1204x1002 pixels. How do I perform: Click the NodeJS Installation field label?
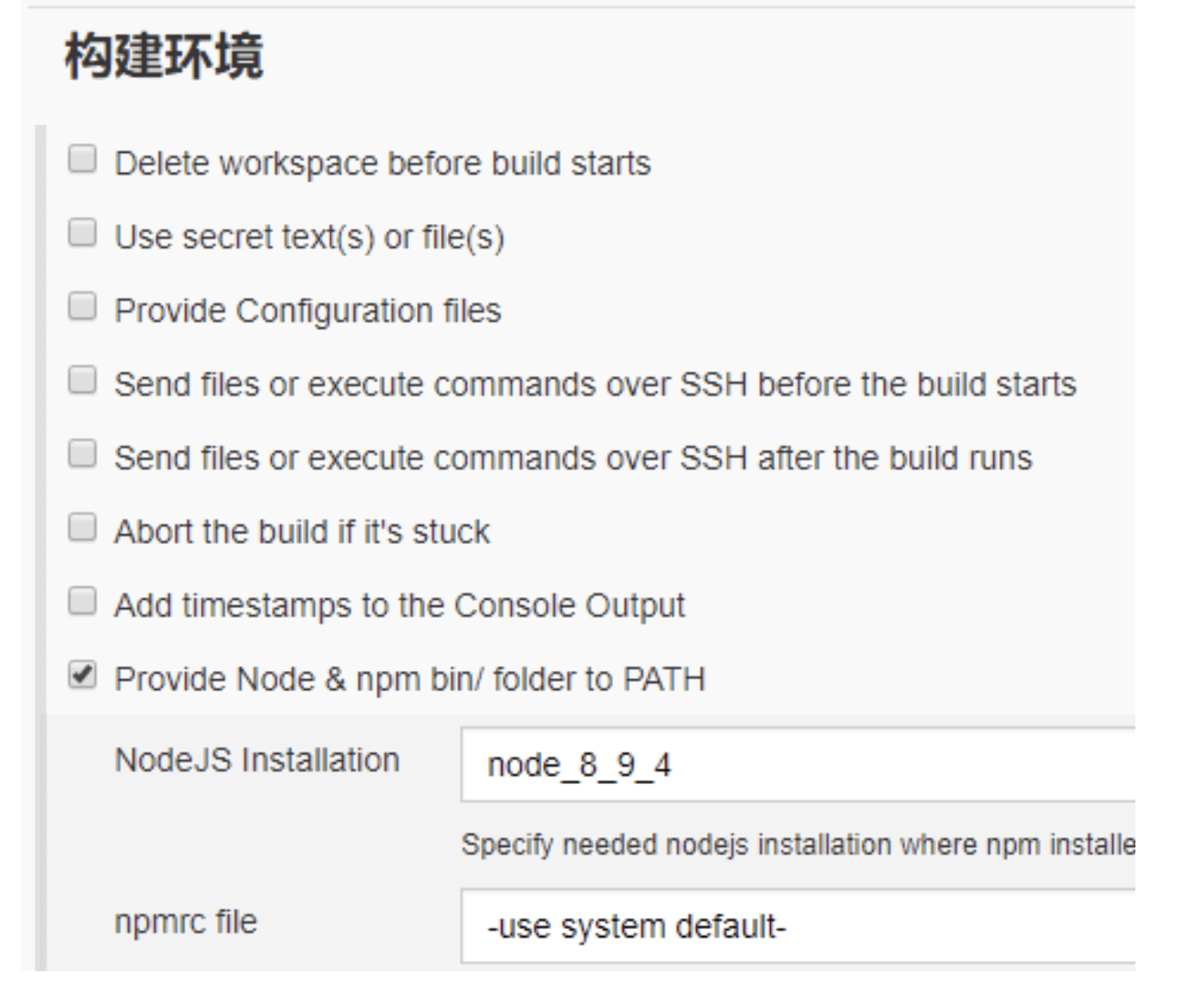click(x=257, y=760)
